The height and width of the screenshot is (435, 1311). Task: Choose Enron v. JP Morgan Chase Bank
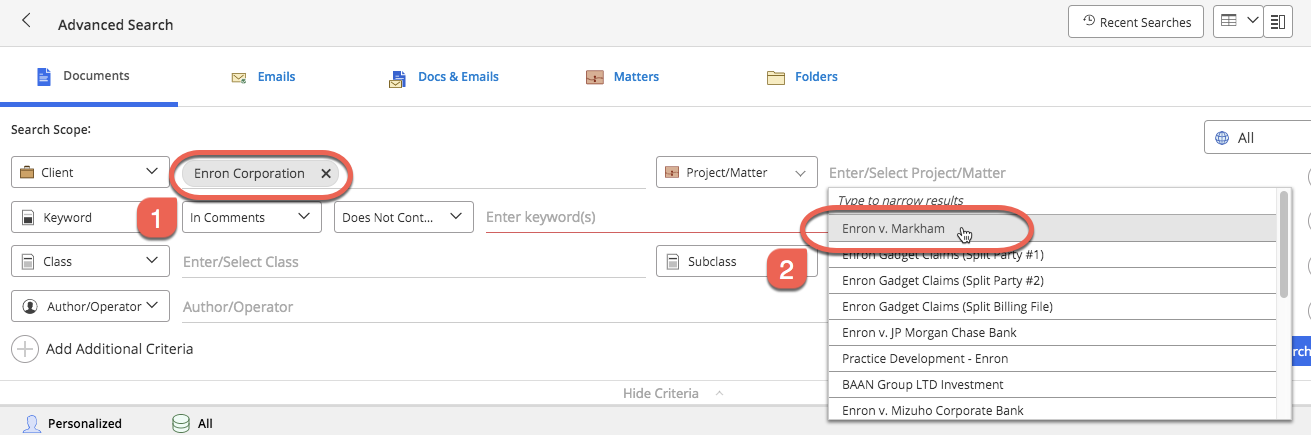[929, 332]
